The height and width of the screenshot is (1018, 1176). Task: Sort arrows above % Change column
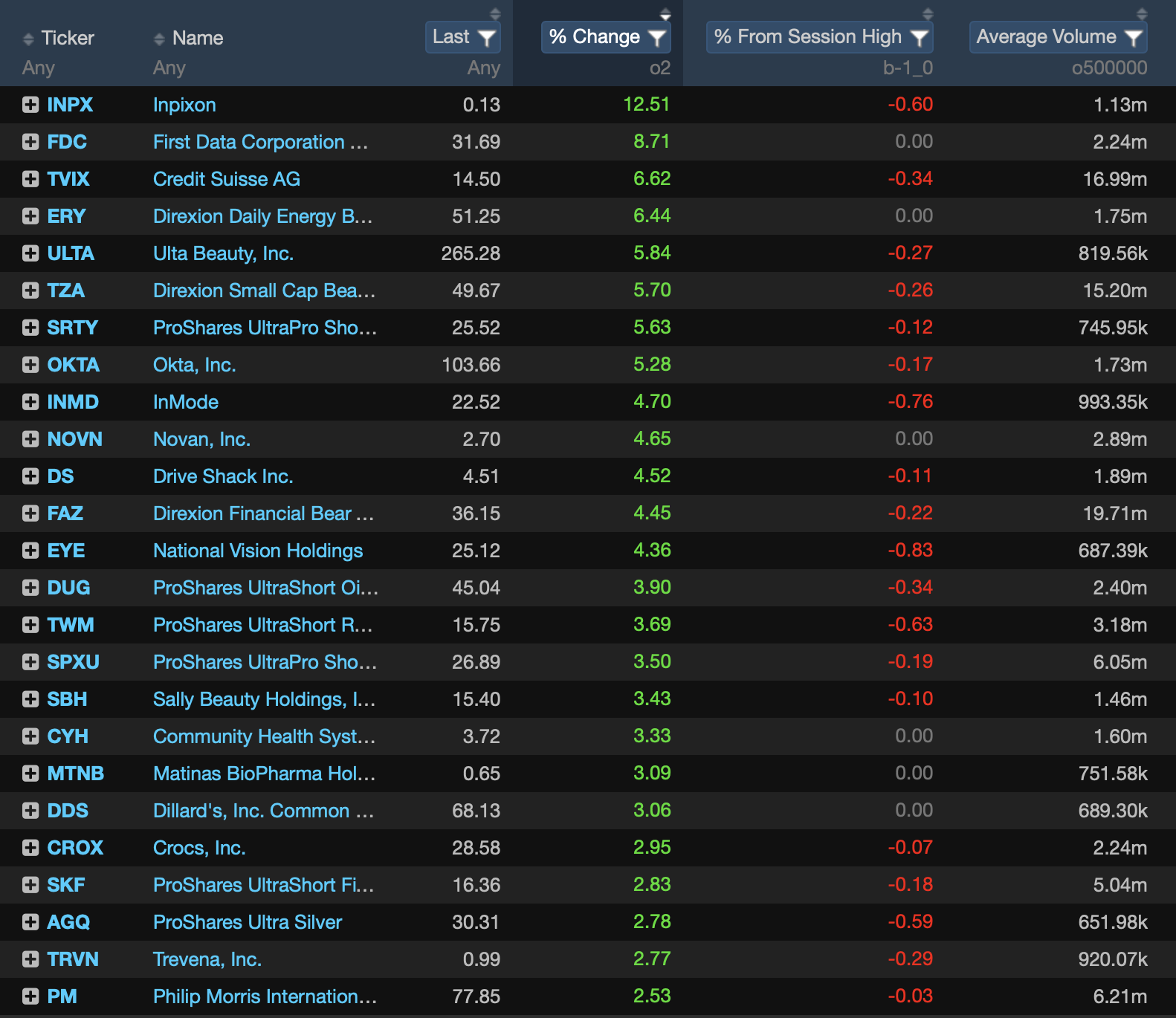point(665,13)
